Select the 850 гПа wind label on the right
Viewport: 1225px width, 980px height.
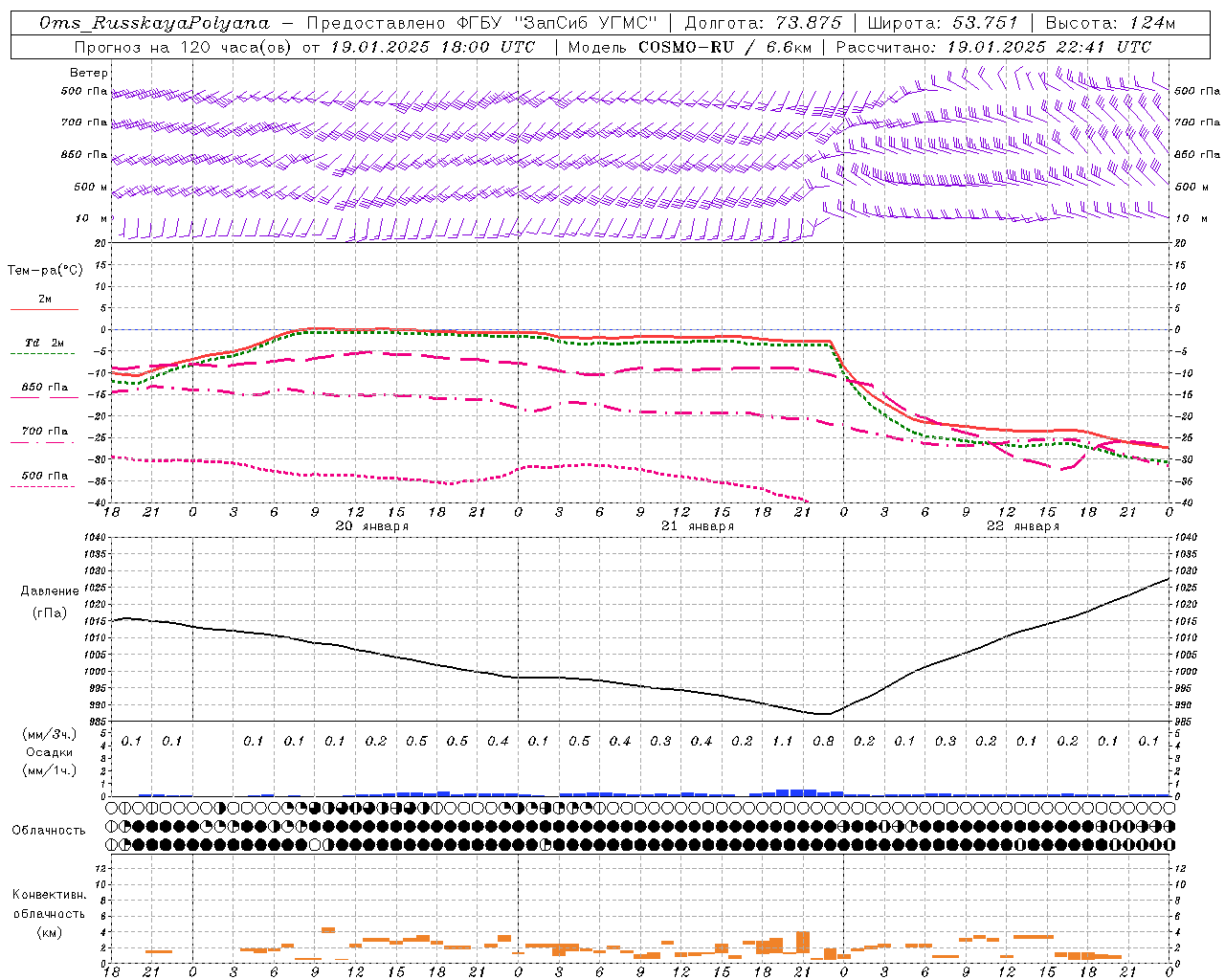[1197, 154]
